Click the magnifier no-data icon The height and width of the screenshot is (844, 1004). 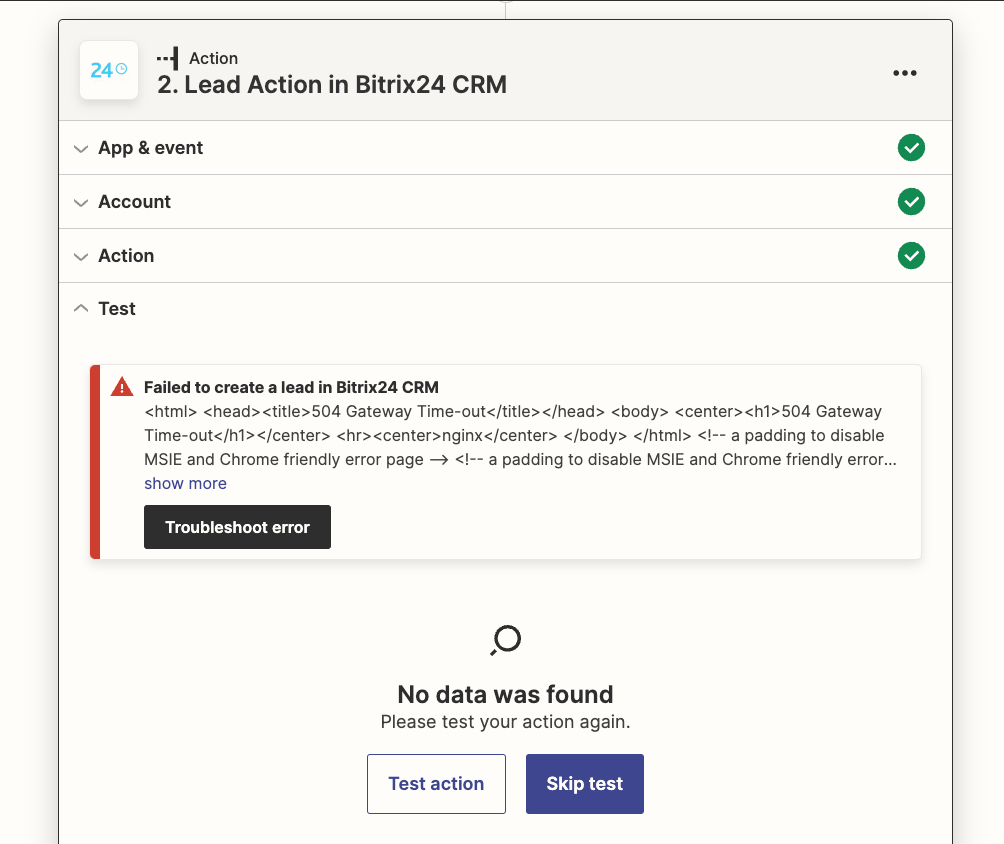506,640
